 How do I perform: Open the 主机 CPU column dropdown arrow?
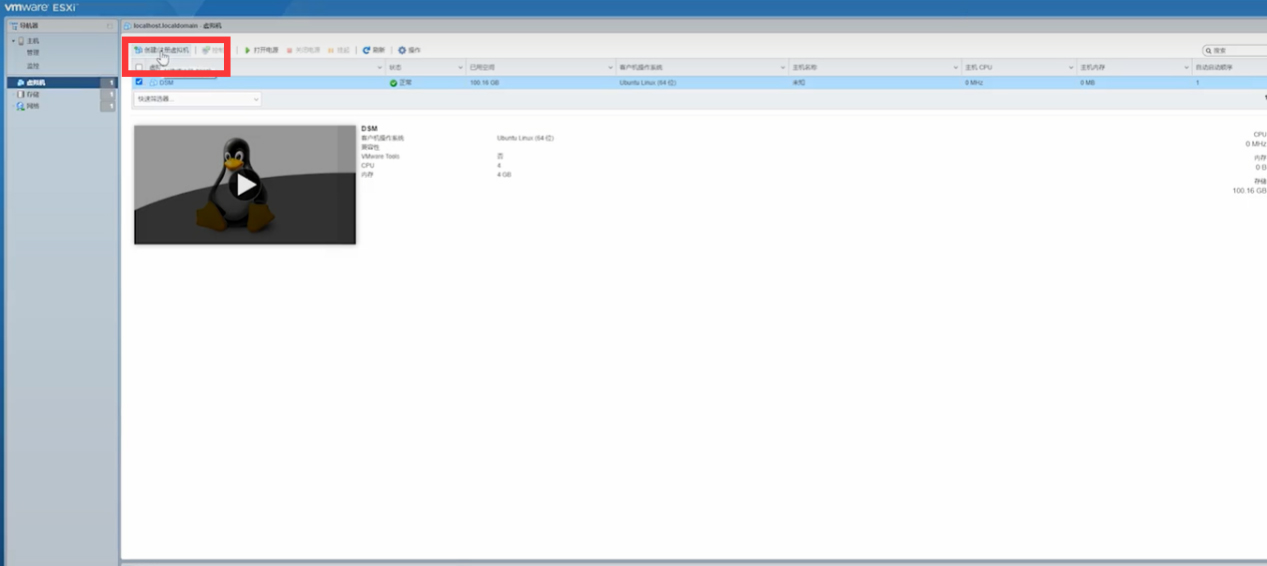[1071, 68]
